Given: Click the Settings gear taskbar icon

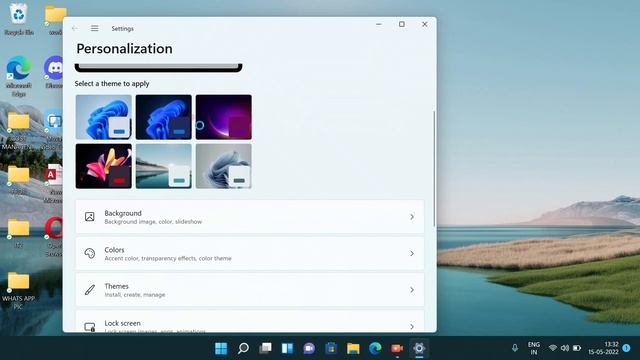Looking at the screenshot, I should [x=419, y=348].
